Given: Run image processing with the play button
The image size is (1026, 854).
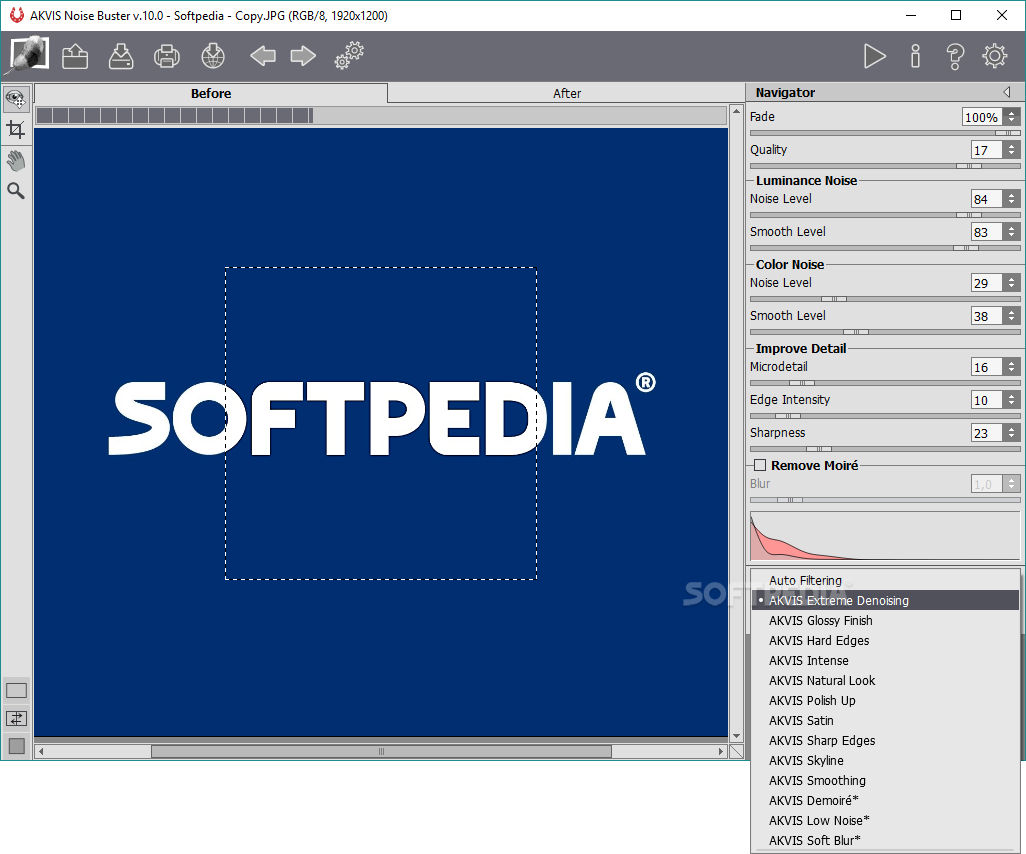Looking at the screenshot, I should pos(874,56).
